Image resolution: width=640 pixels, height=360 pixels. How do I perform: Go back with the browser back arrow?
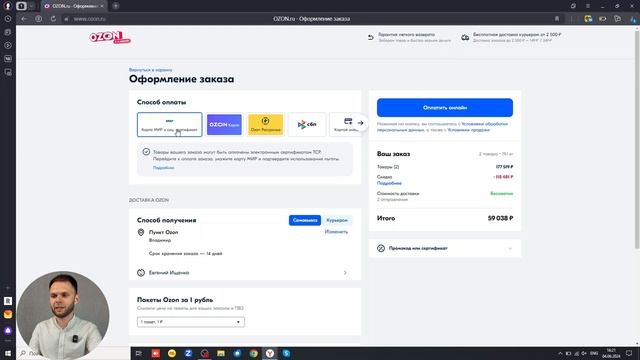point(24,19)
